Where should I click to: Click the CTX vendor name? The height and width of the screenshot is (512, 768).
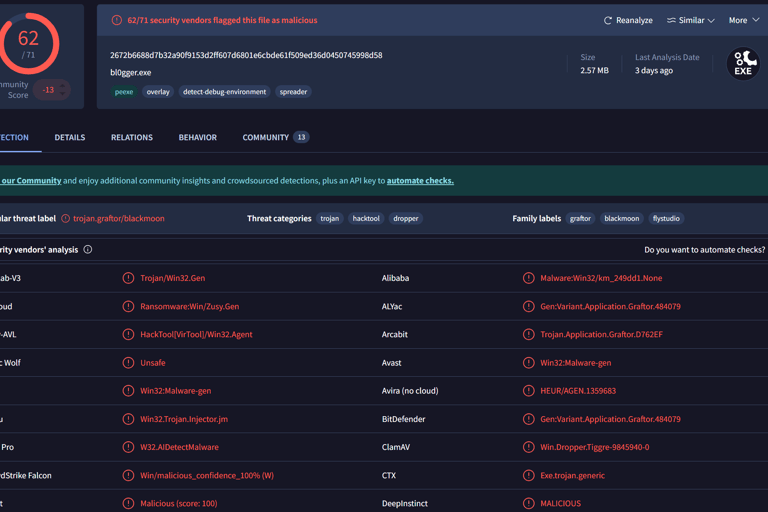[x=389, y=476]
